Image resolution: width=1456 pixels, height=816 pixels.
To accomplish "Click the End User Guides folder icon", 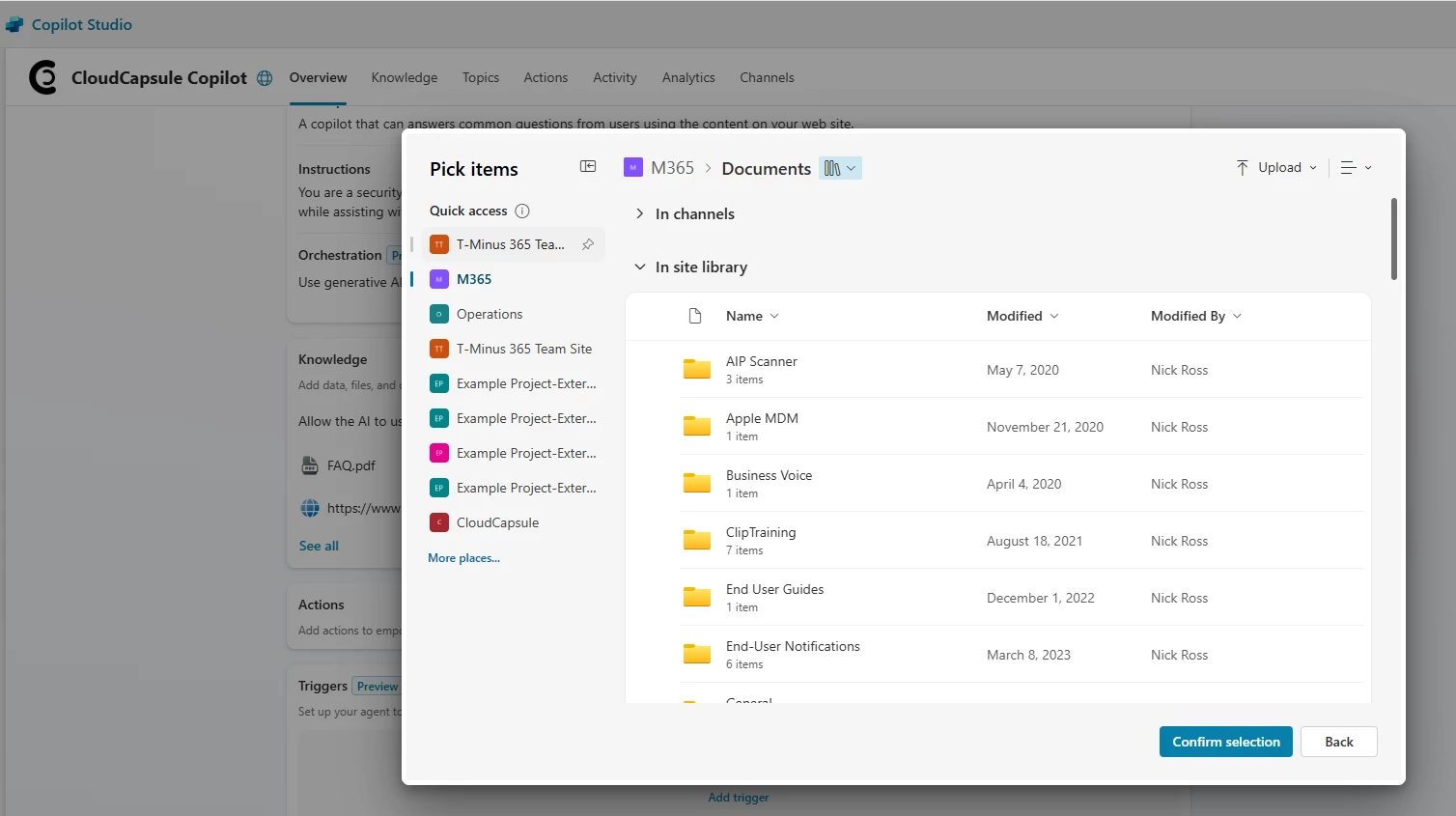I will [697, 597].
